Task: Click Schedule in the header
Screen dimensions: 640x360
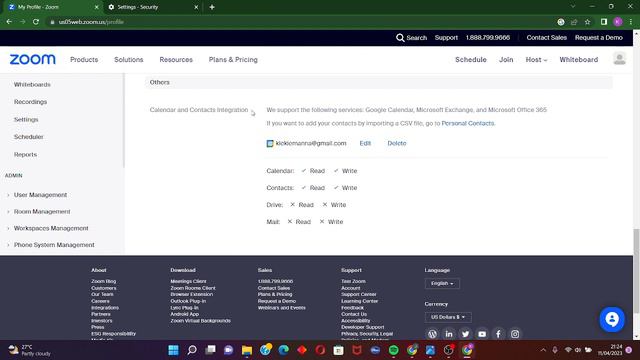Action: 471,60
